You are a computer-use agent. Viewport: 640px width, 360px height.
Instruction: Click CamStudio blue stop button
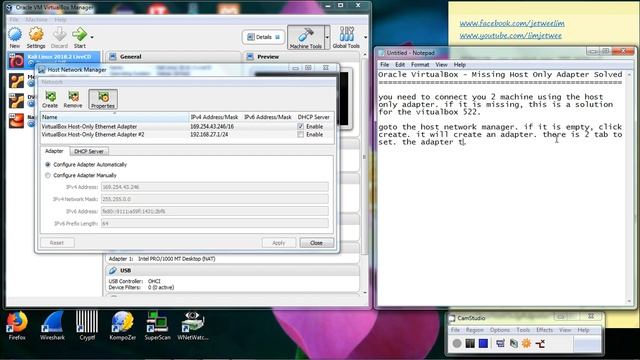484,344
